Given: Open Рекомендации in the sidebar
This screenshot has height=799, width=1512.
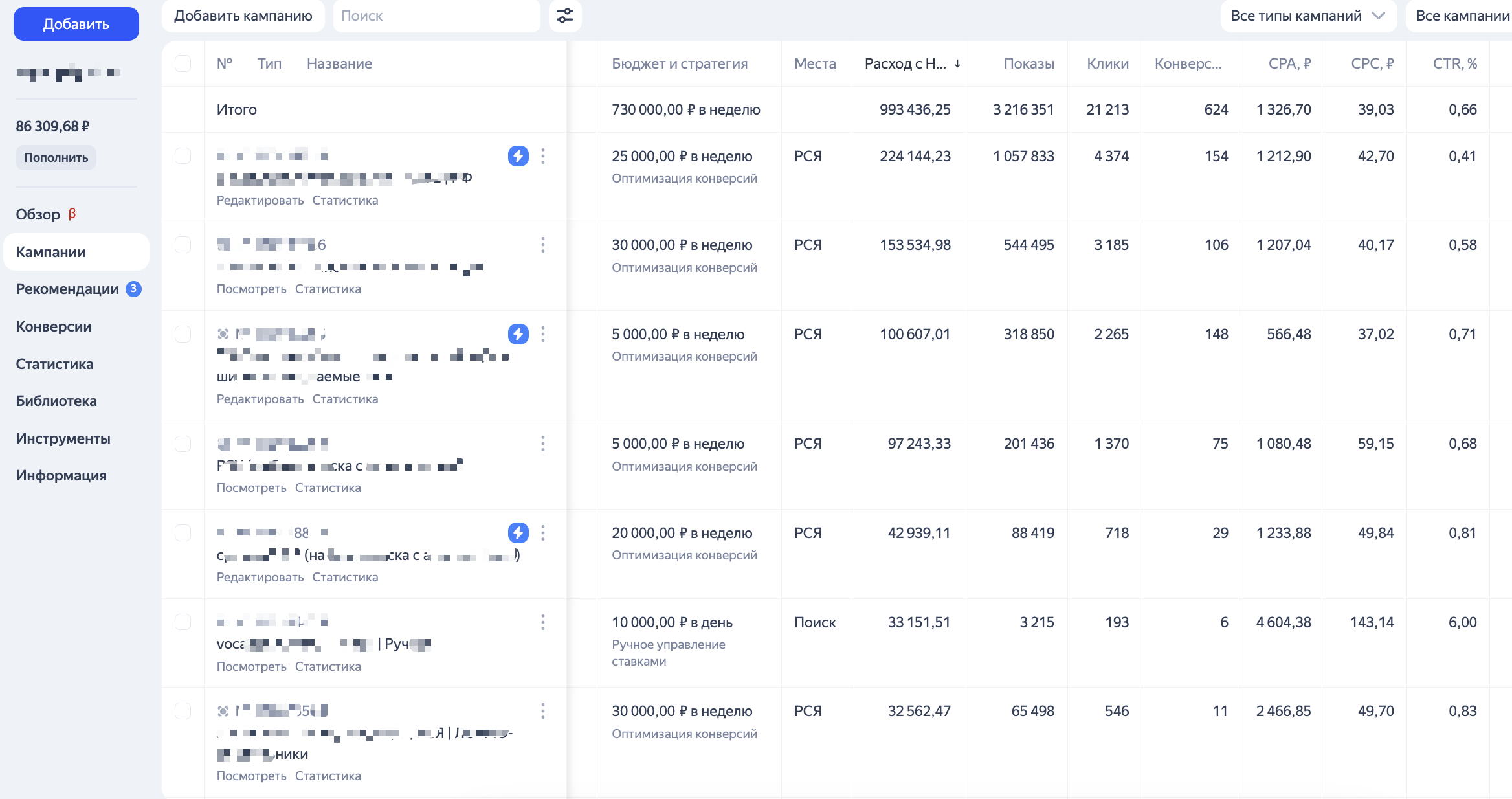Looking at the screenshot, I should point(67,289).
